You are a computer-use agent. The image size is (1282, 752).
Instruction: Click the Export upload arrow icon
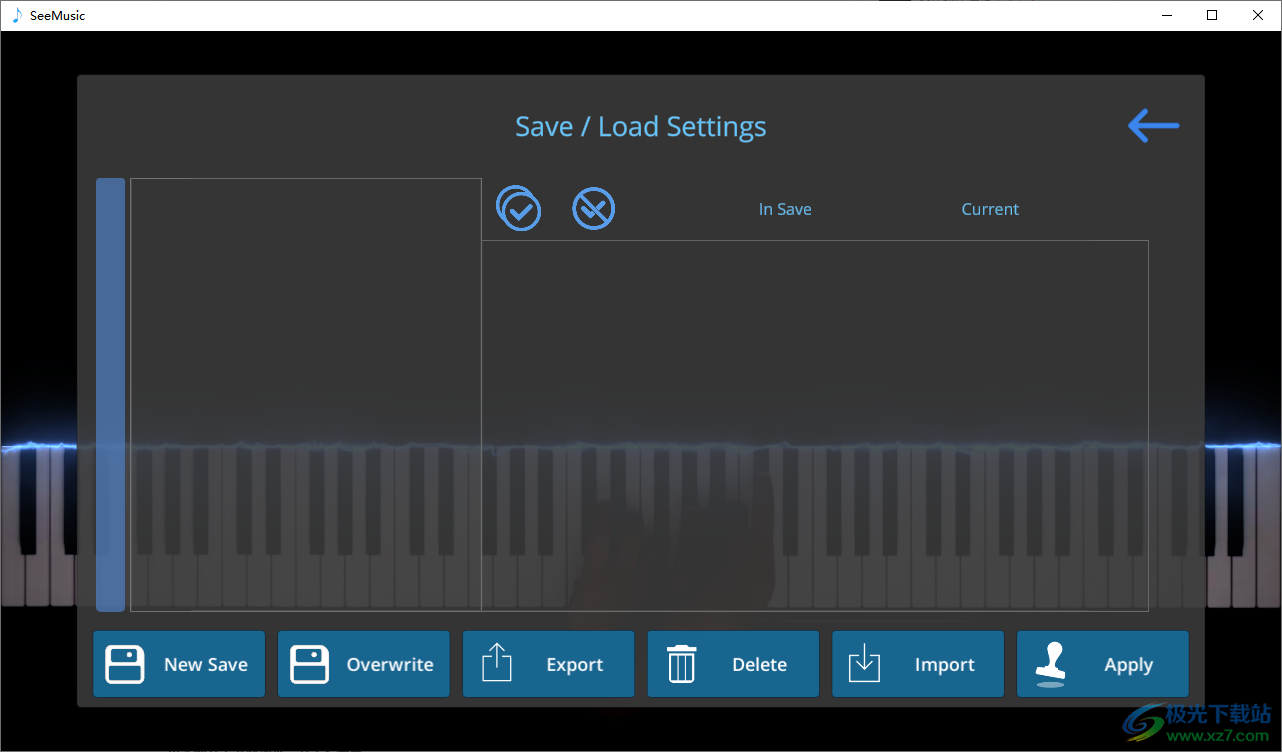coord(494,663)
